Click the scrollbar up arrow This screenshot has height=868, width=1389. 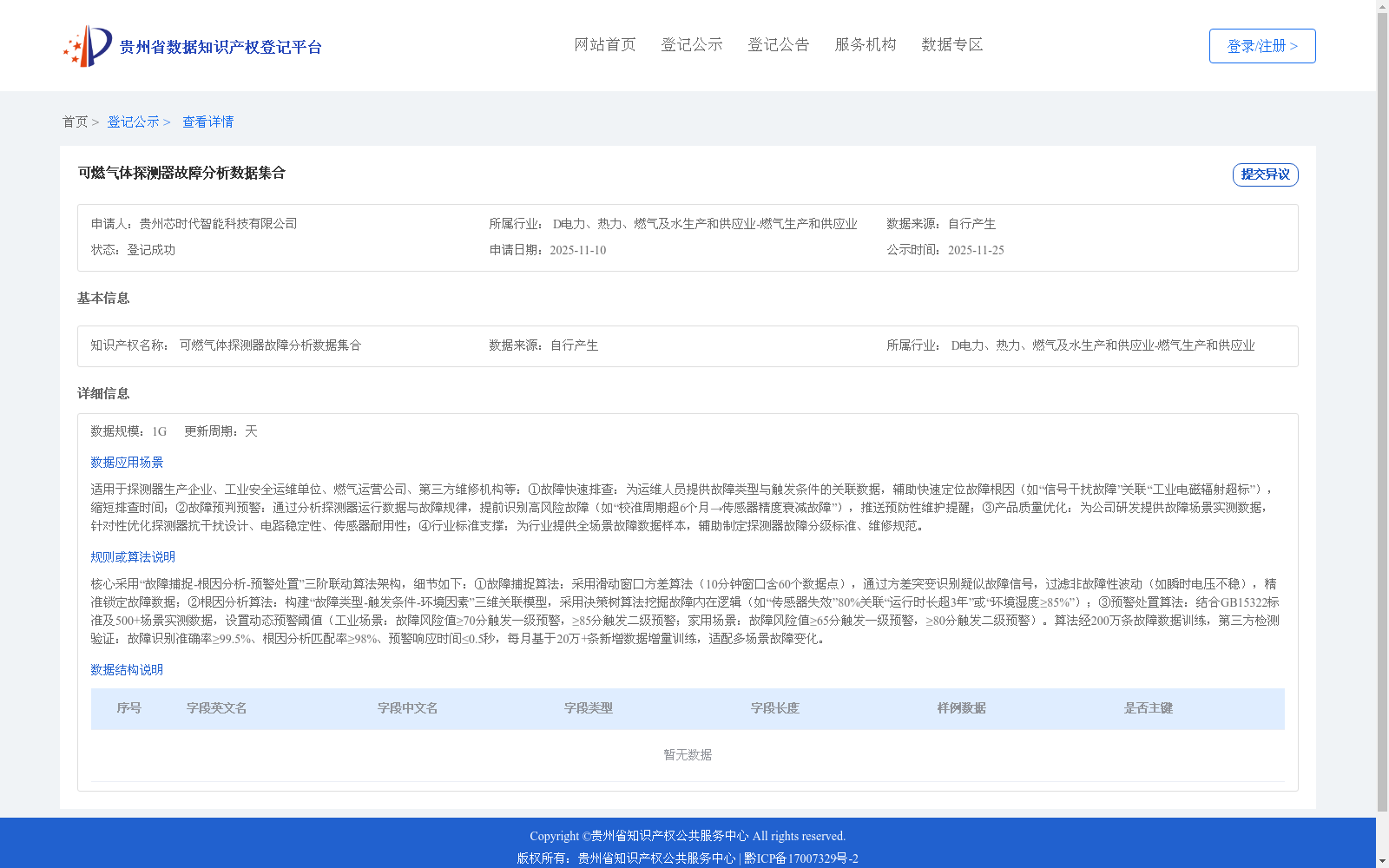[x=1382, y=6]
